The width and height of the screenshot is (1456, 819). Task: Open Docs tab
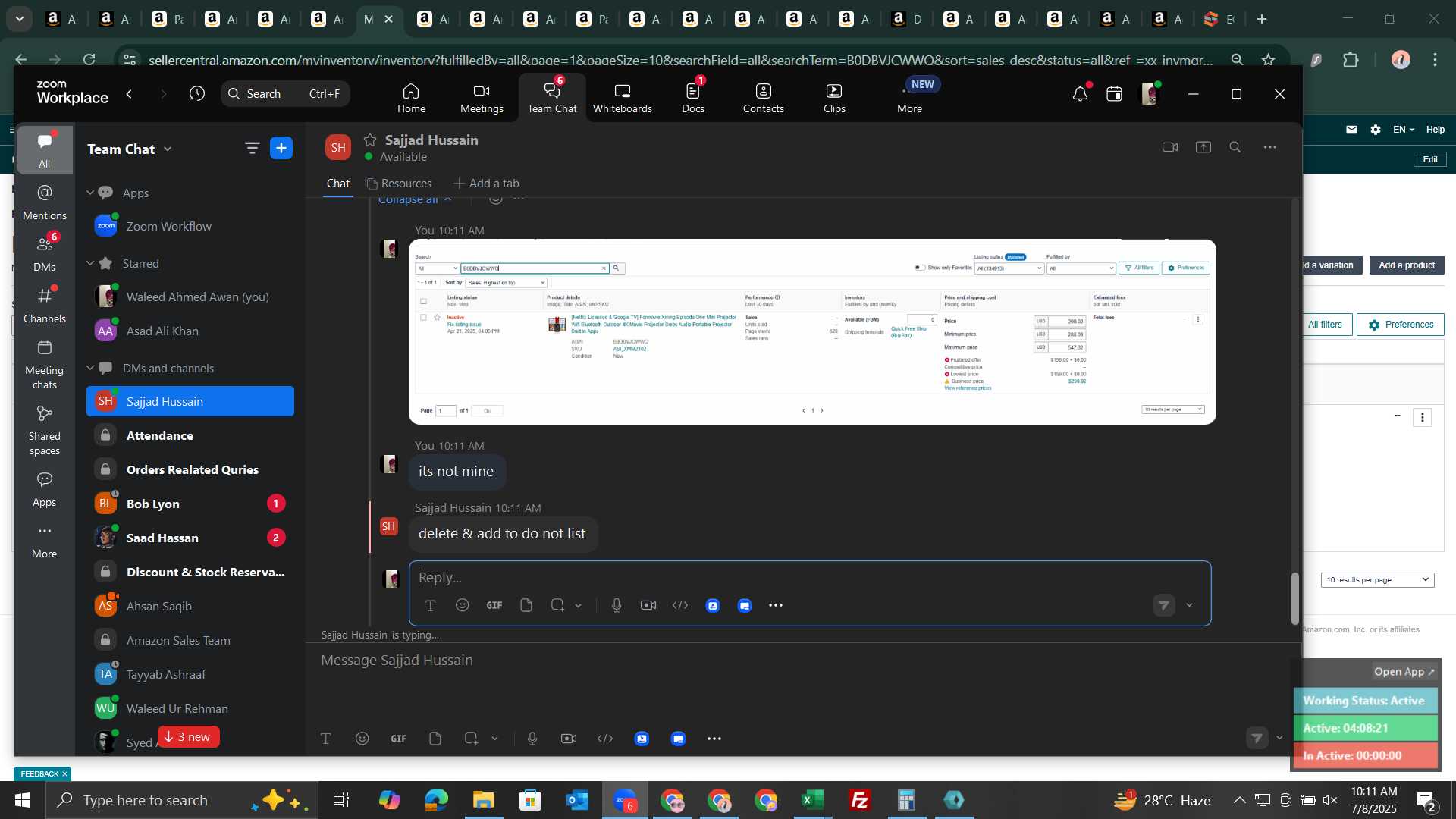pos(693,98)
